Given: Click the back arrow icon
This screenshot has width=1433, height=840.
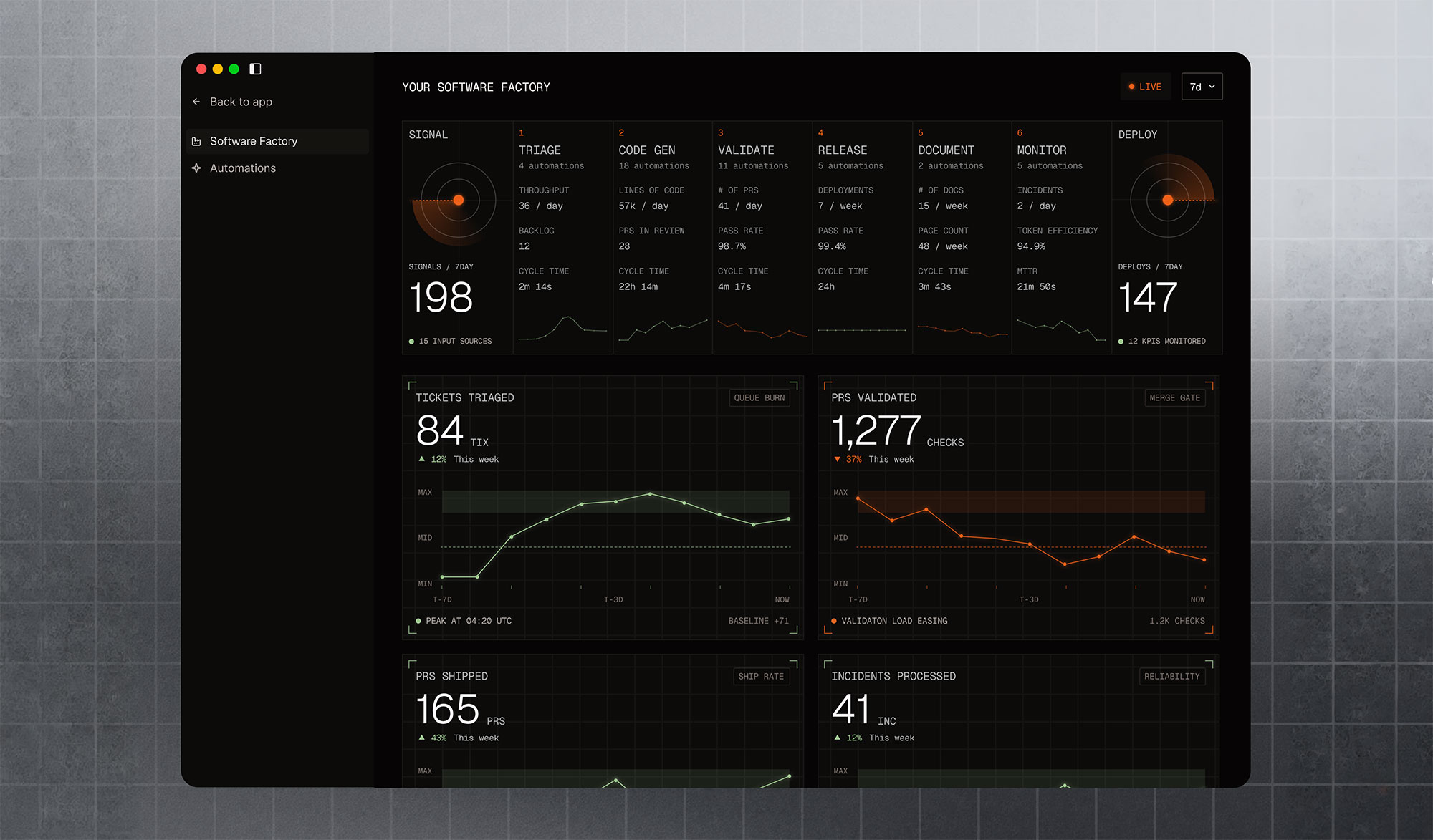Looking at the screenshot, I should pos(196,102).
